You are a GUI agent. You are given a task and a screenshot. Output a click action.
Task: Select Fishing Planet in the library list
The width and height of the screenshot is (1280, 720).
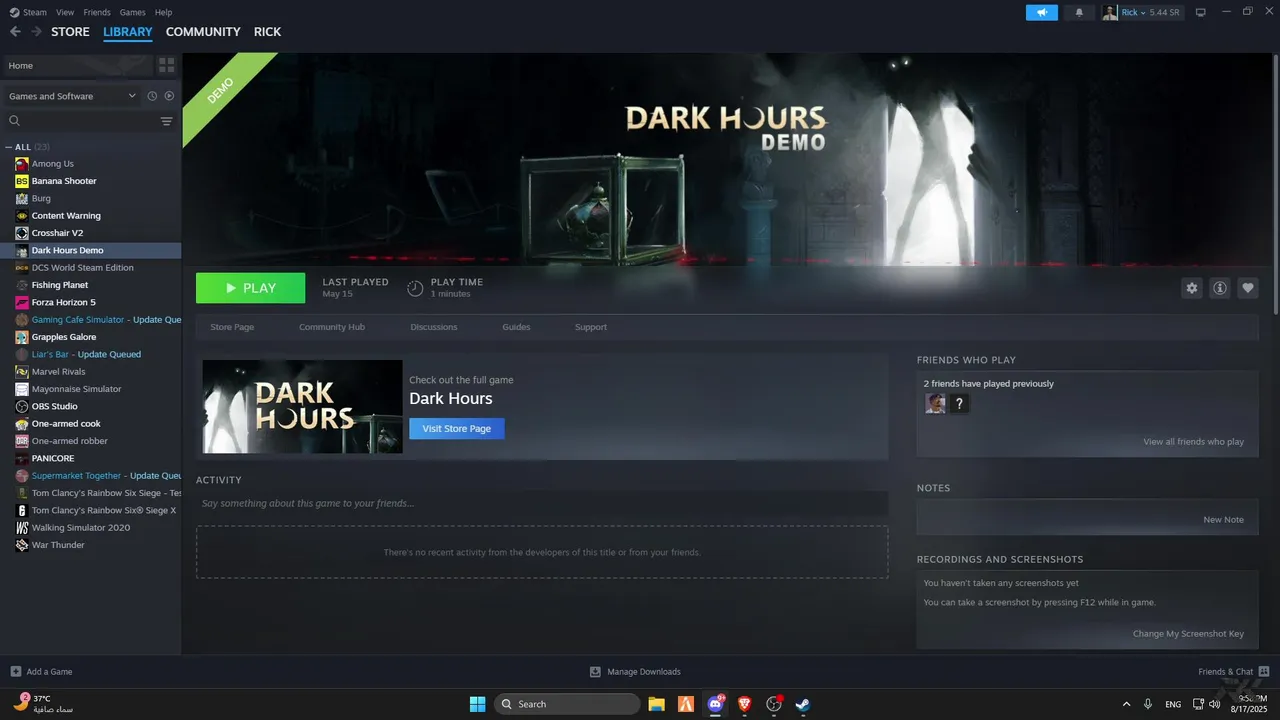60,285
